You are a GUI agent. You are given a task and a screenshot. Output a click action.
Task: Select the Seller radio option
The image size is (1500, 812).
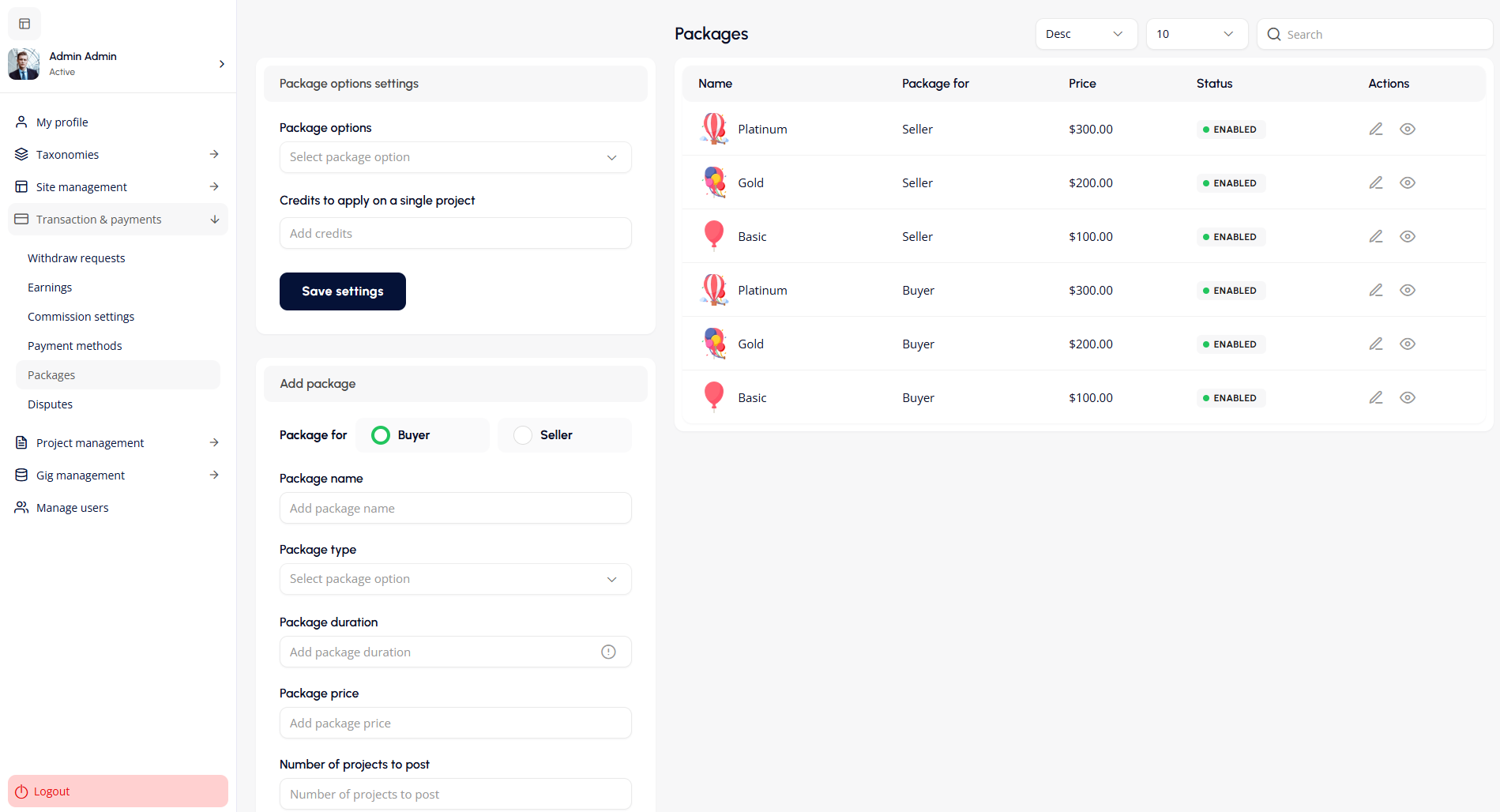pyautogui.click(x=523, y=435)
